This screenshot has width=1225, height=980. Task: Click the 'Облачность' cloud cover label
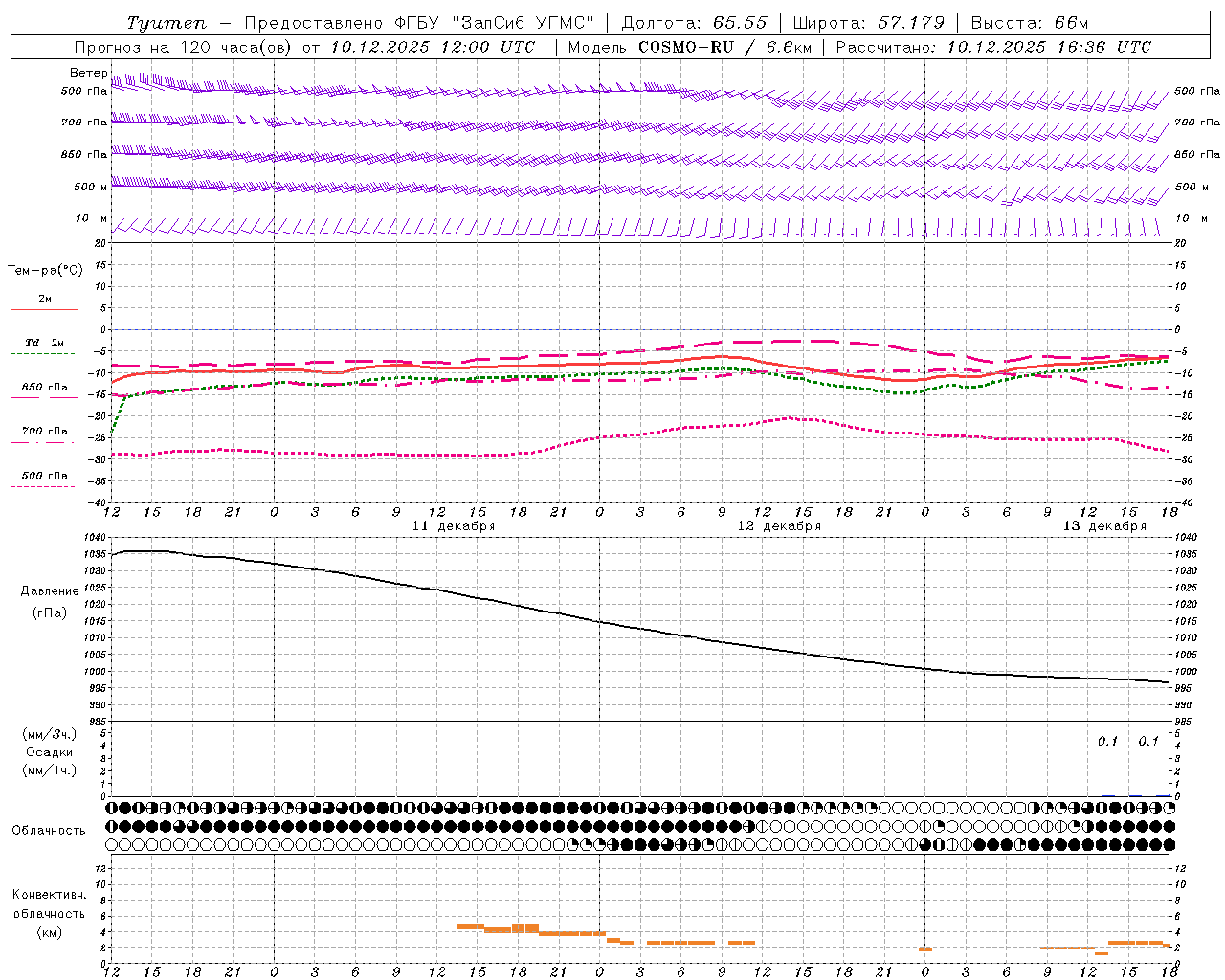tap(49, 831)
